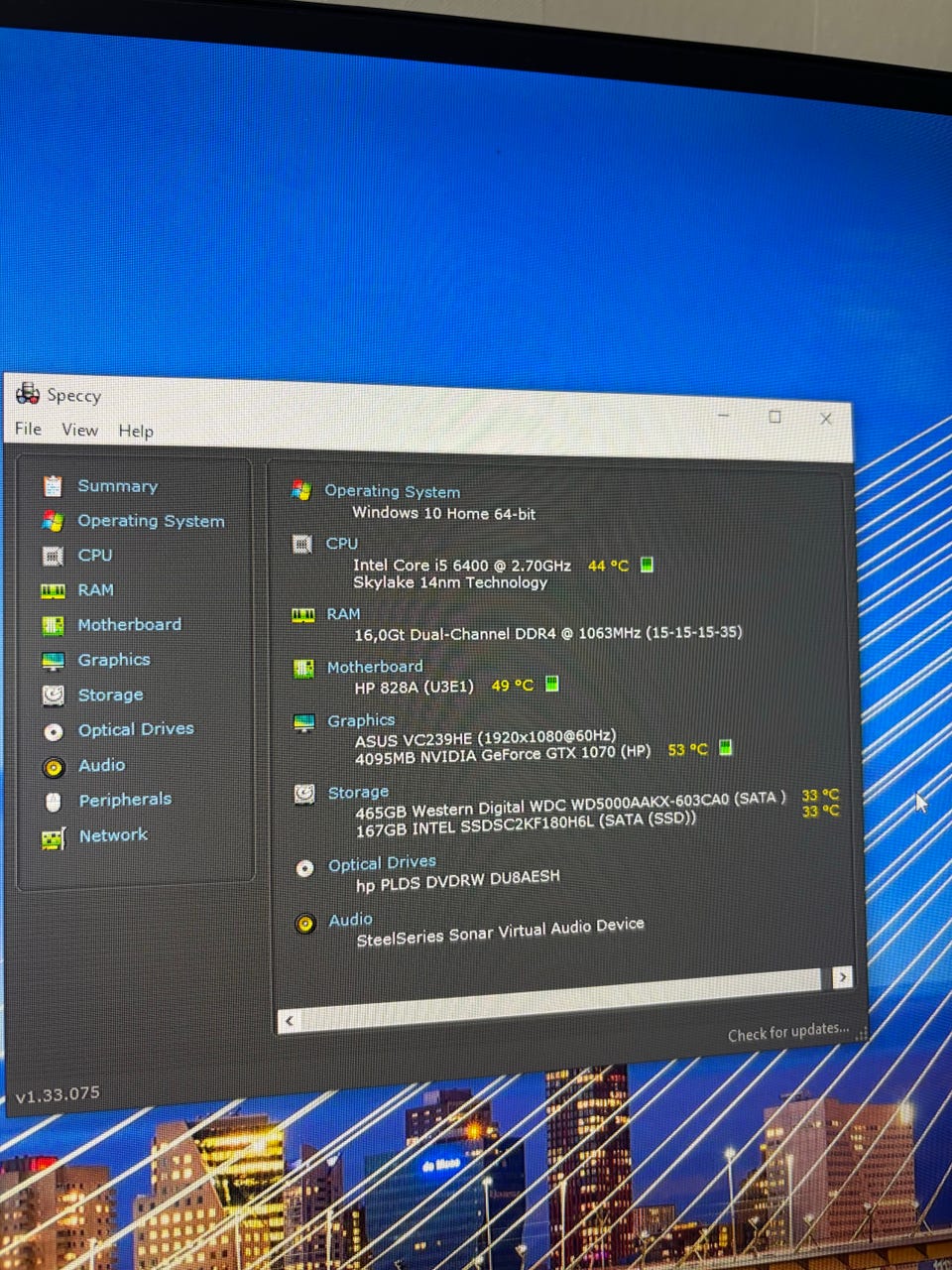Click the Operating System Windows-flag sidebar icon
The height and width of the screenshot is (1270, 952).
53,521
